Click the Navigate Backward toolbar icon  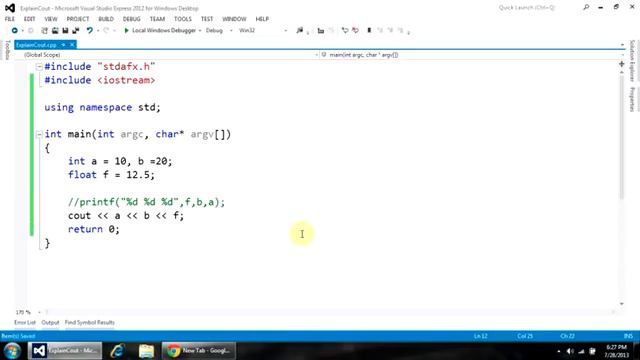[15, 31]
